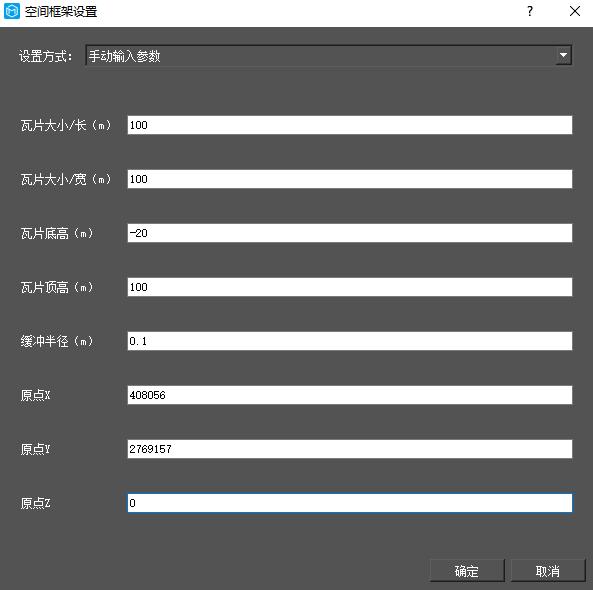The height and width of the screenshot is (590, 593).
Task: Click the 瓦片顶高 (m) label
Action: click(57, 287)
